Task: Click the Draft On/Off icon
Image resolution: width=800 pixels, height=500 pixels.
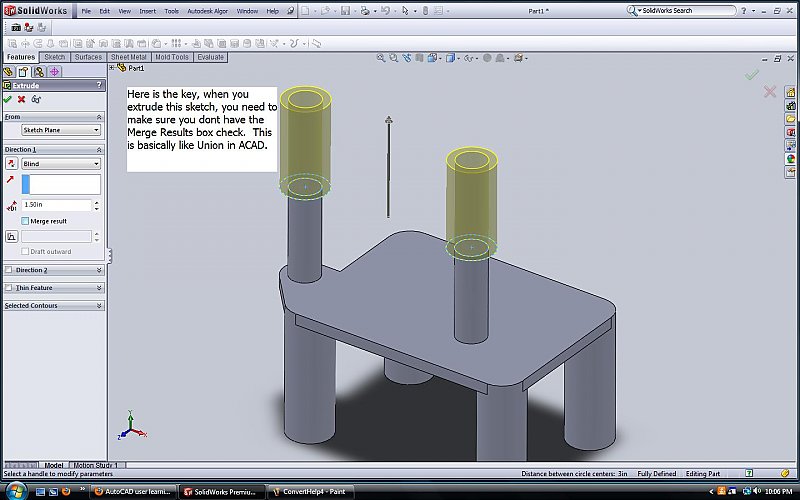Action: click(x=11, y=237)
